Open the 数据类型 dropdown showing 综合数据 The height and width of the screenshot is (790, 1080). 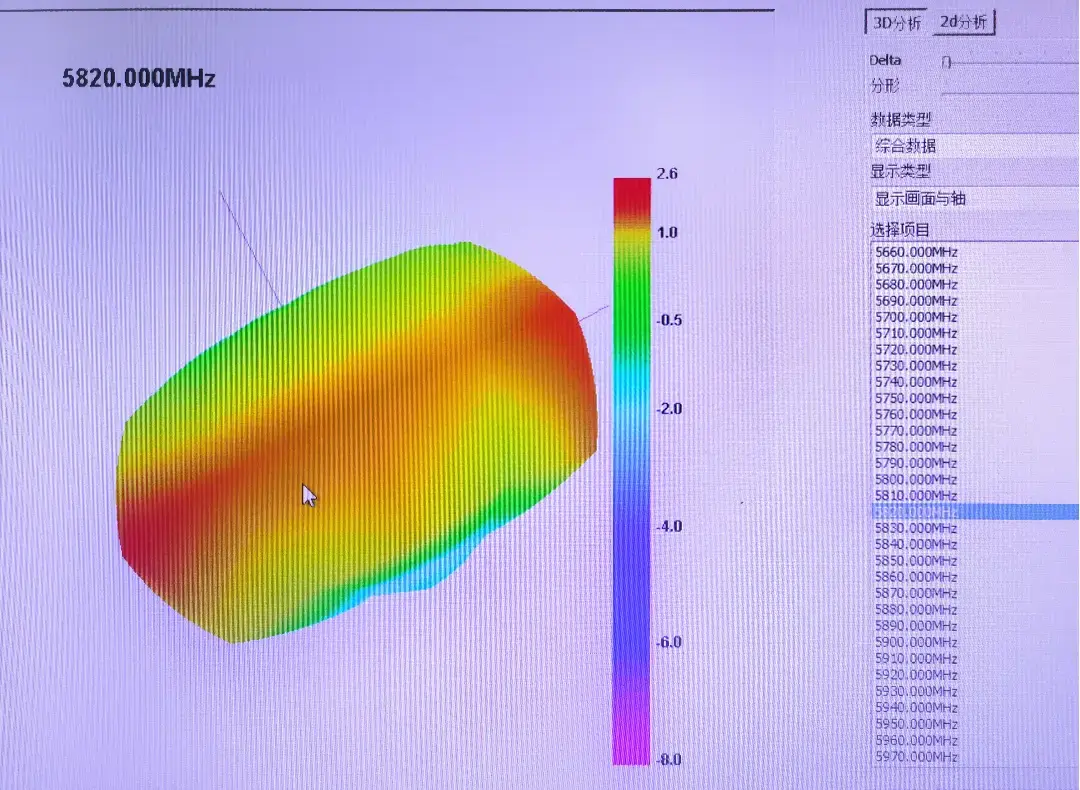pyautogui.click(x=975, y=145)
